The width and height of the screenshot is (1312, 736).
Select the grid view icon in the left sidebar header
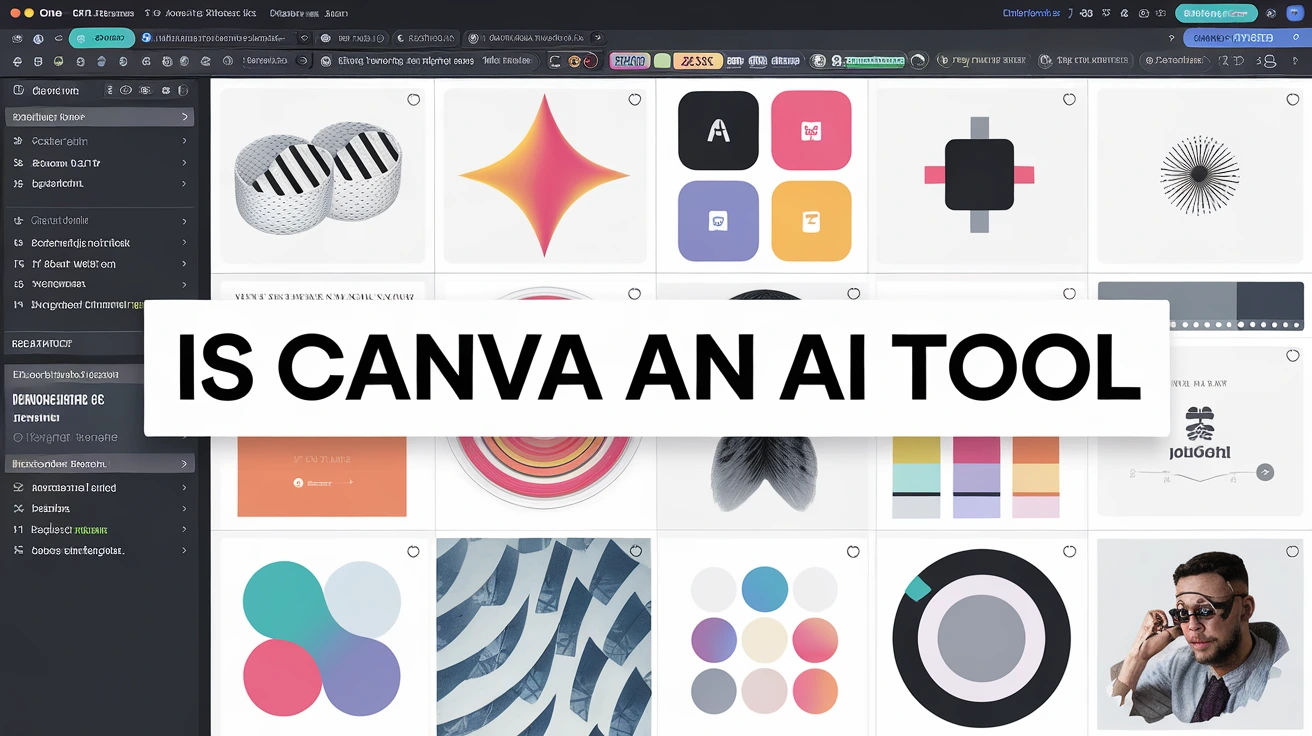(x=146, y=89)
